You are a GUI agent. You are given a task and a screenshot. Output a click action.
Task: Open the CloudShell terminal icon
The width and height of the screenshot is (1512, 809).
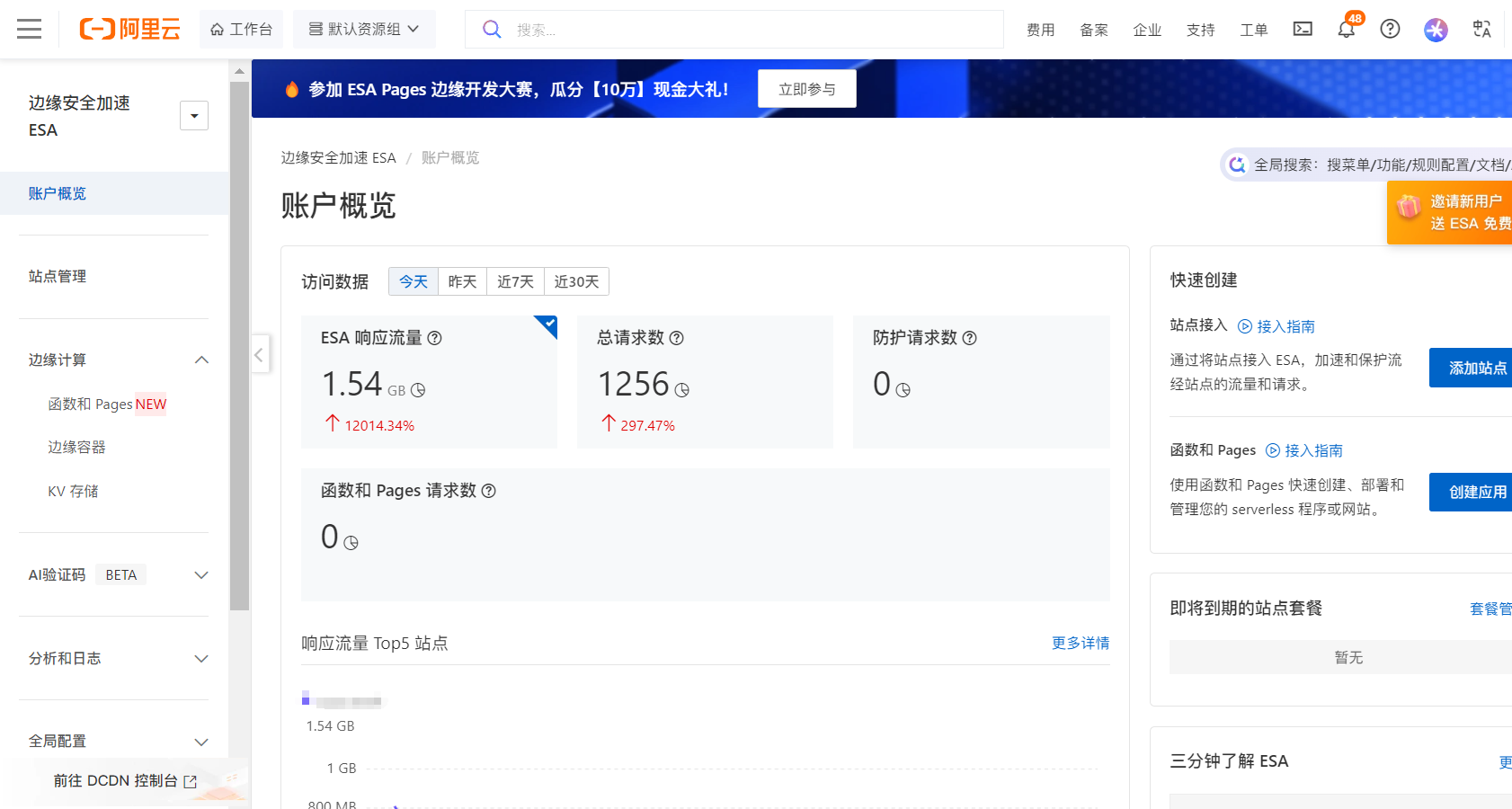pyautogui.click(x=1303, y=29)
